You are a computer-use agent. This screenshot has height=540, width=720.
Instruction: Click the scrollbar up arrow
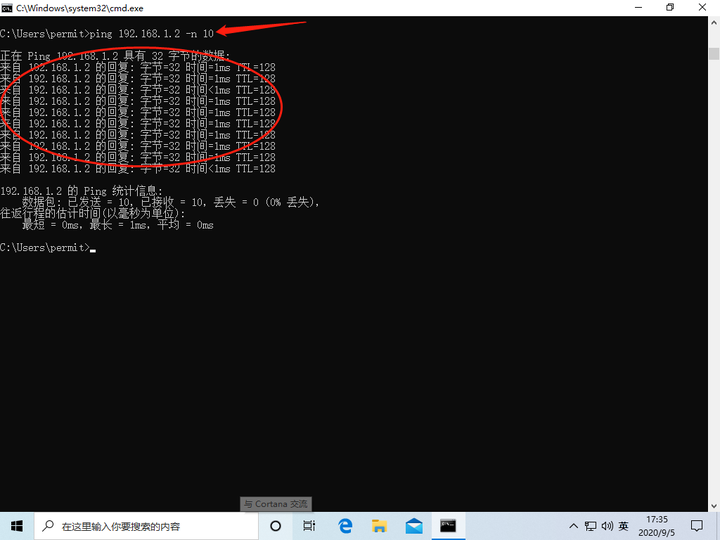coord(714,22)
